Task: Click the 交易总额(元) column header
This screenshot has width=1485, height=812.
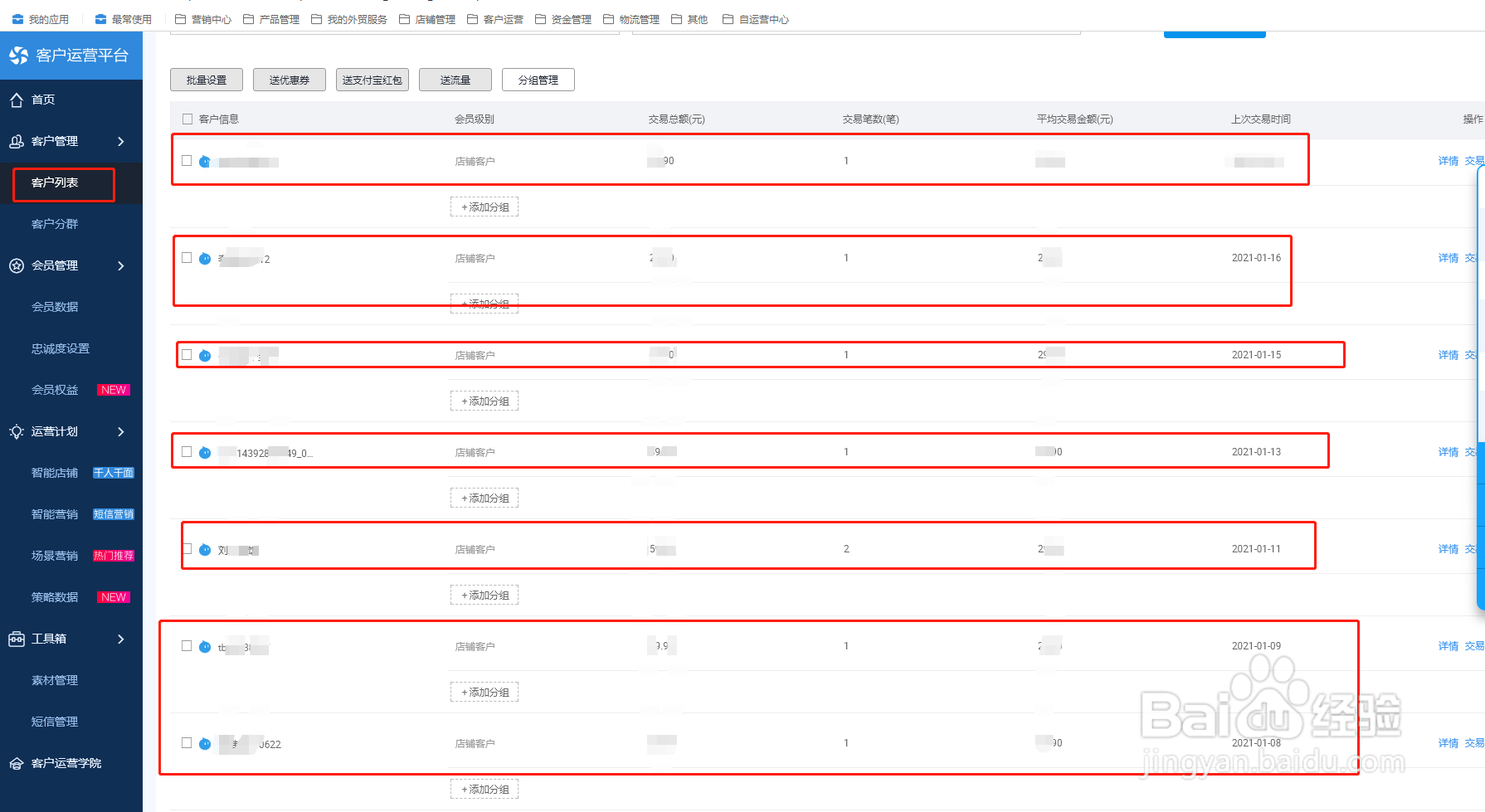Action: (x=677, y=119)
